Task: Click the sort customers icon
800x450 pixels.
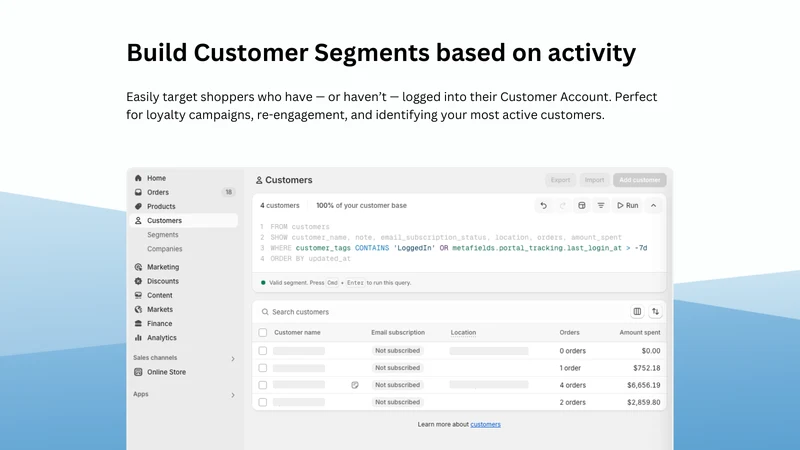Action: 656,311
